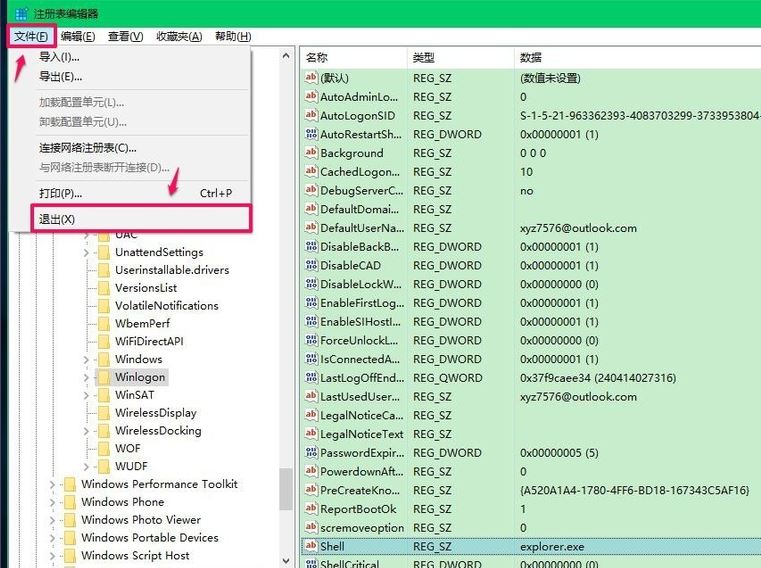
Task: Click the LegalNoticeText string icon
Action: [x=311, y=434]
